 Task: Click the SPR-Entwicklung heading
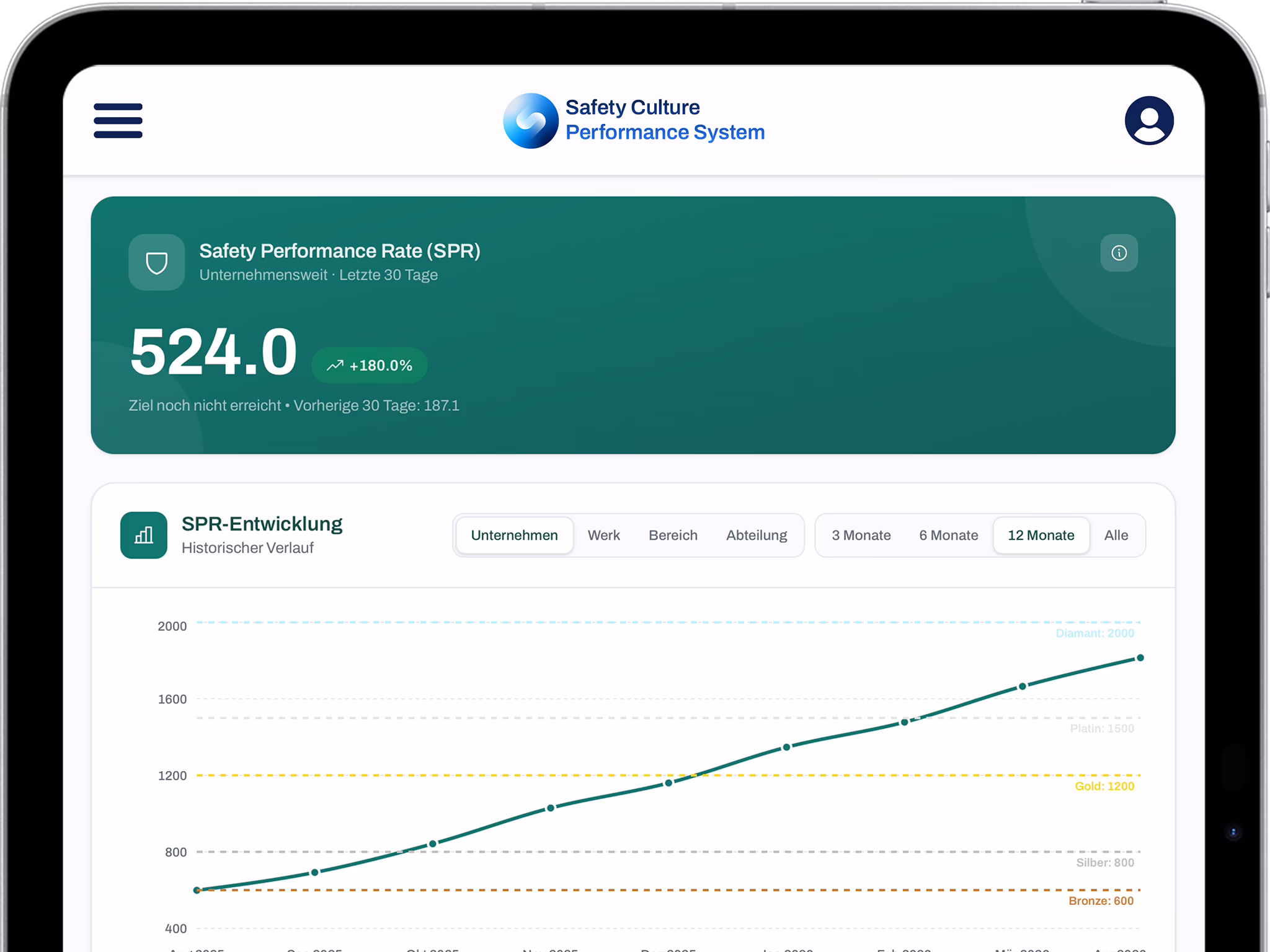click(x=262, y=524)
